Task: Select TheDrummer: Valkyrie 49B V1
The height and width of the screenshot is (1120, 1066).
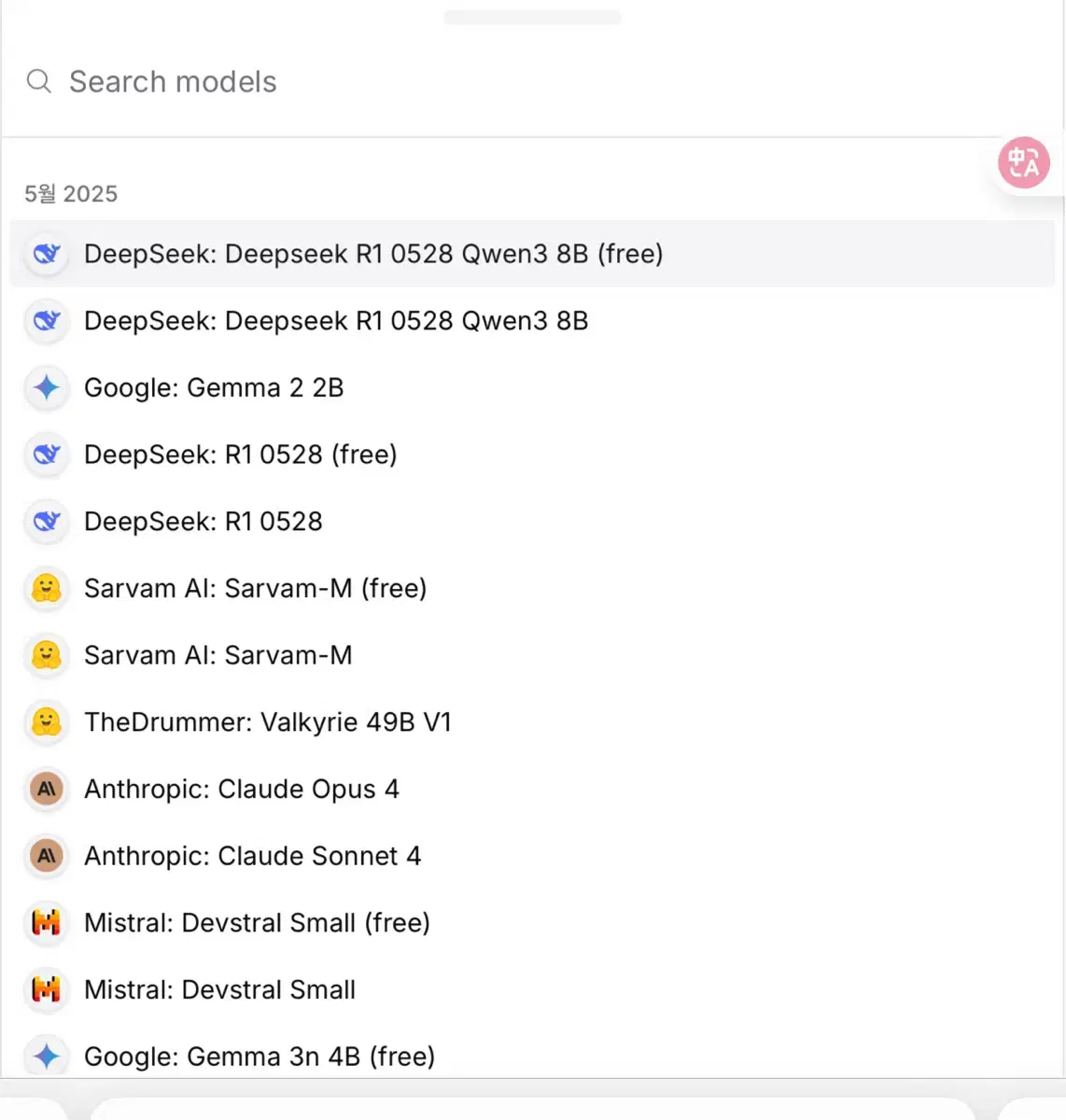Action: (532, 722)
